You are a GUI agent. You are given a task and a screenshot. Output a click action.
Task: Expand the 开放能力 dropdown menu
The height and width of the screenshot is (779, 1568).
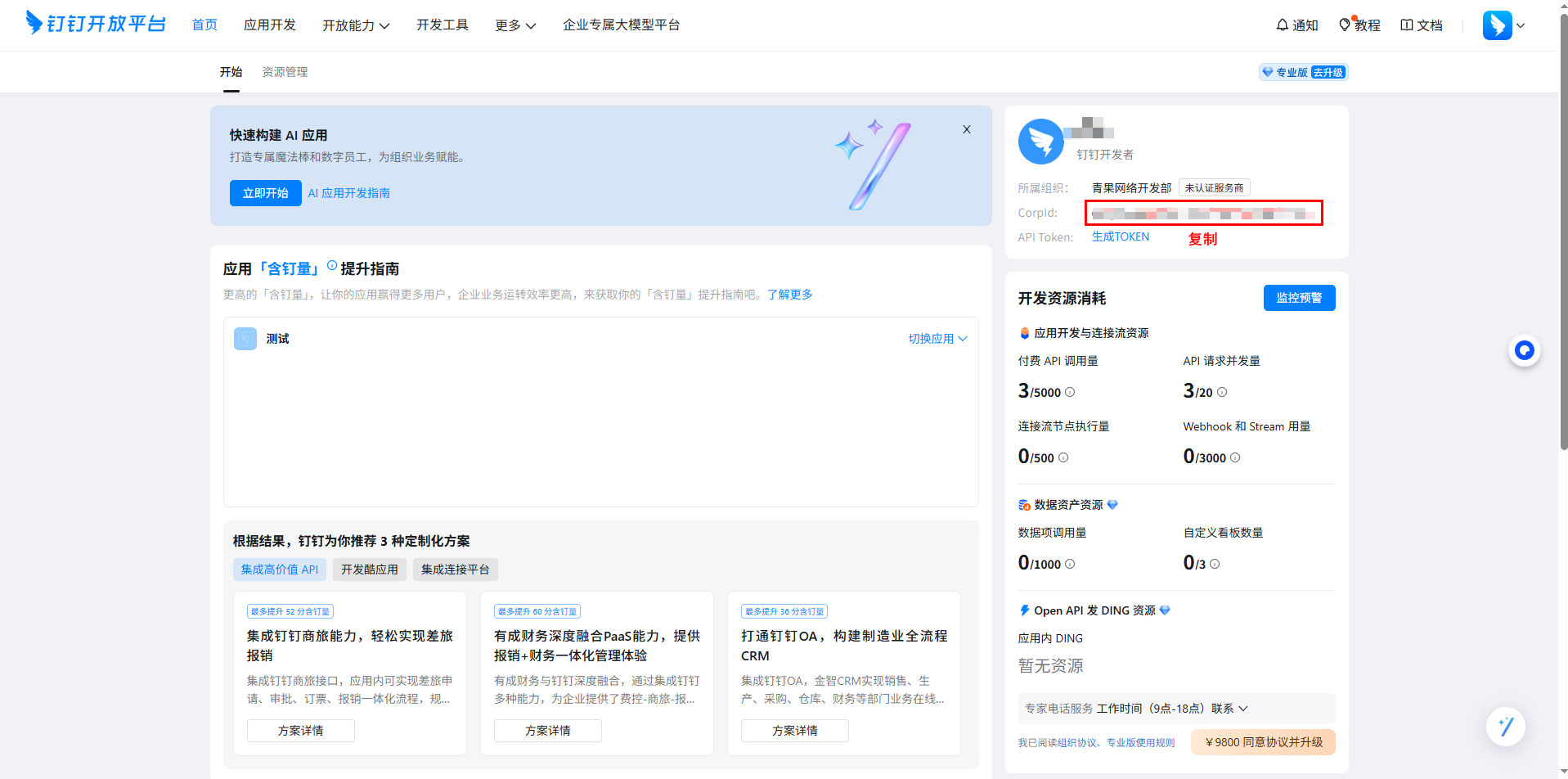pos(356,25)
